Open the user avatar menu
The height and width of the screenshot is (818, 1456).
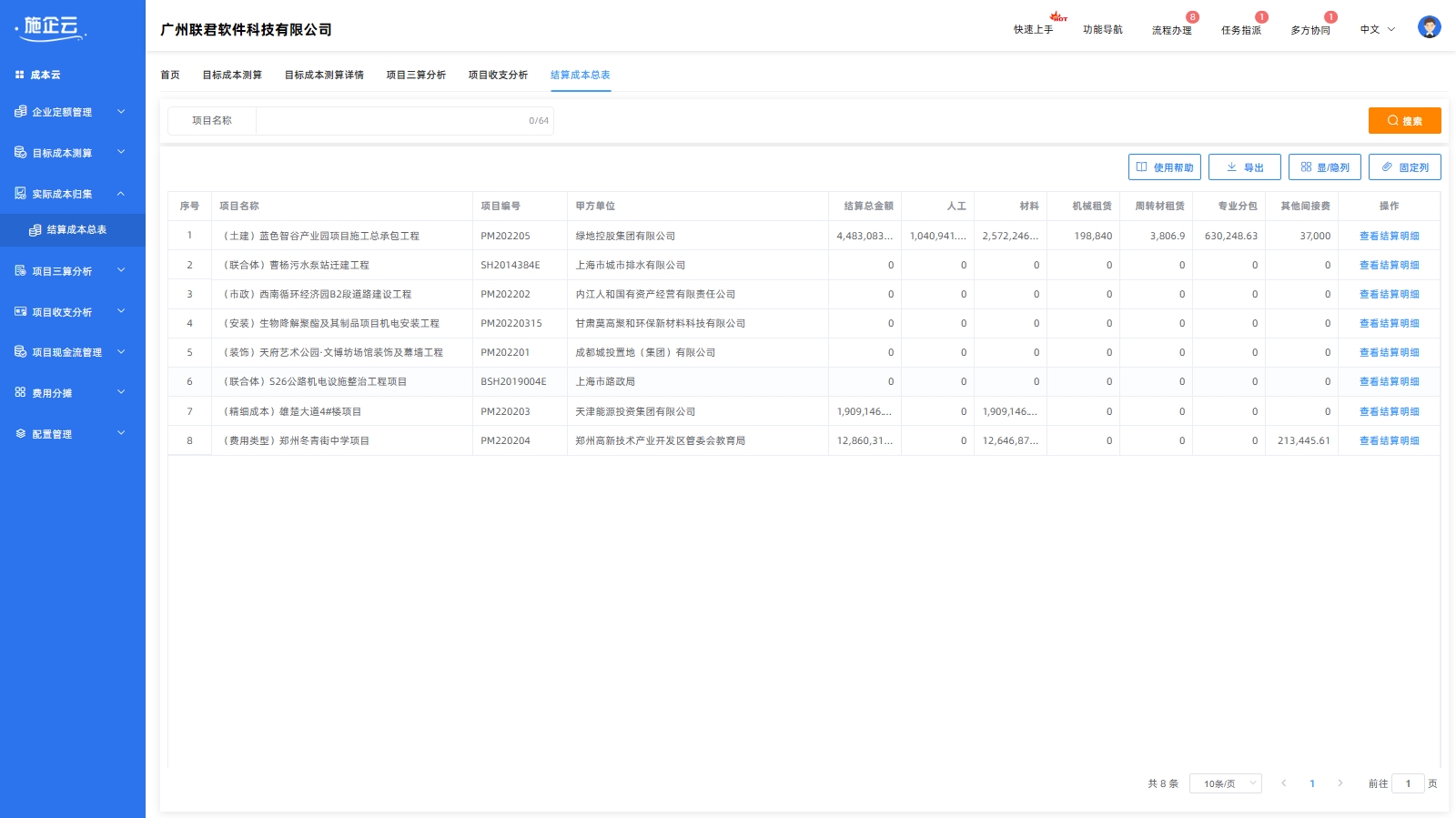[x=1429, y=27]
